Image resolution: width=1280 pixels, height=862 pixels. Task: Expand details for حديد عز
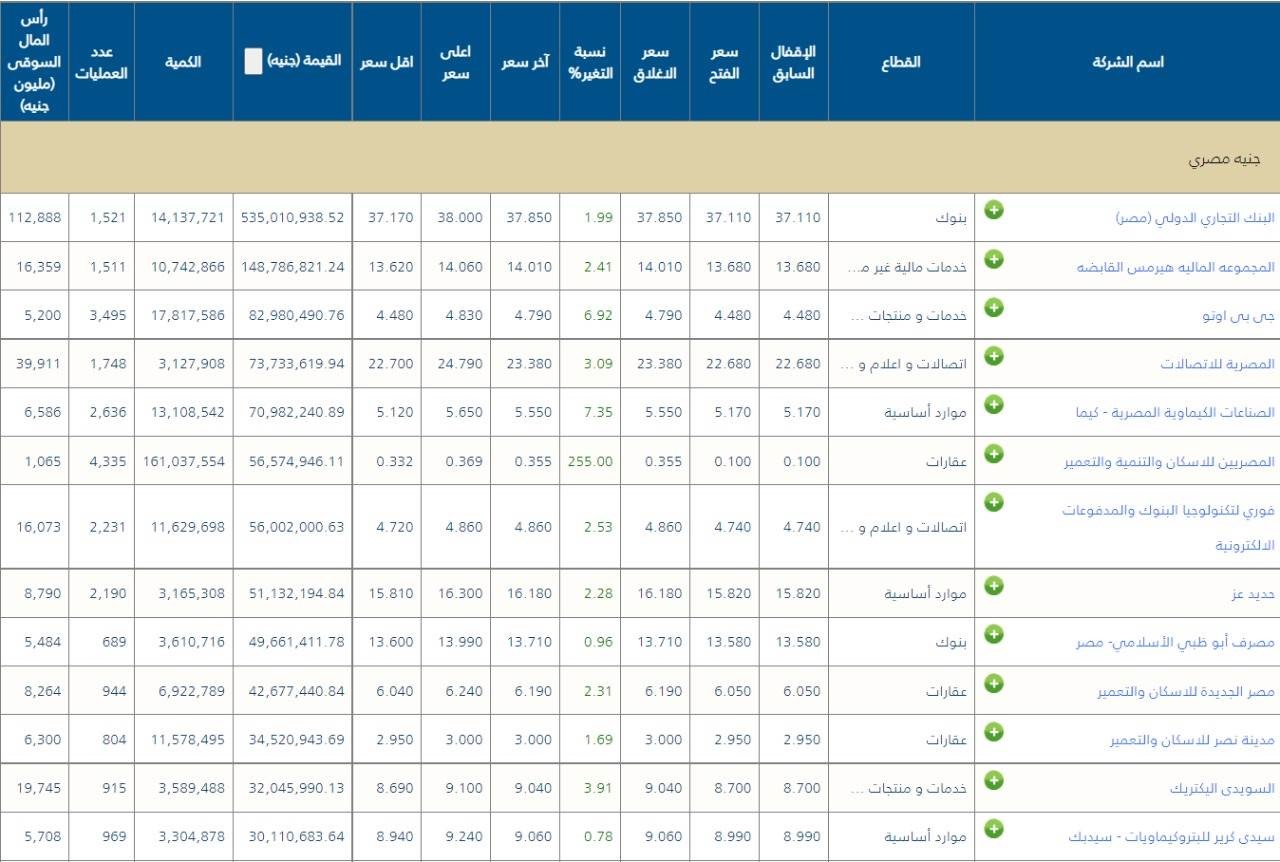[x=994, y=585]
